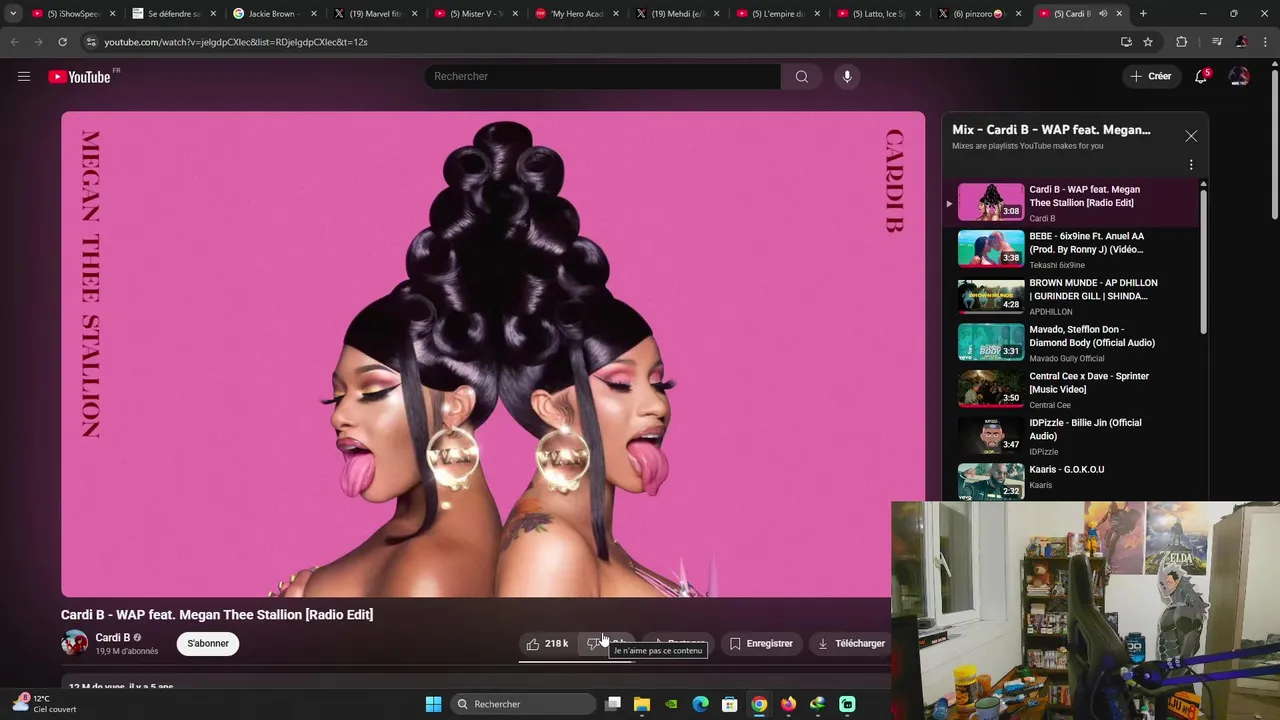The image size is (1280, 720).
Task: Click the mix playlist scrollbar
Action: (x=1203, y=260)
